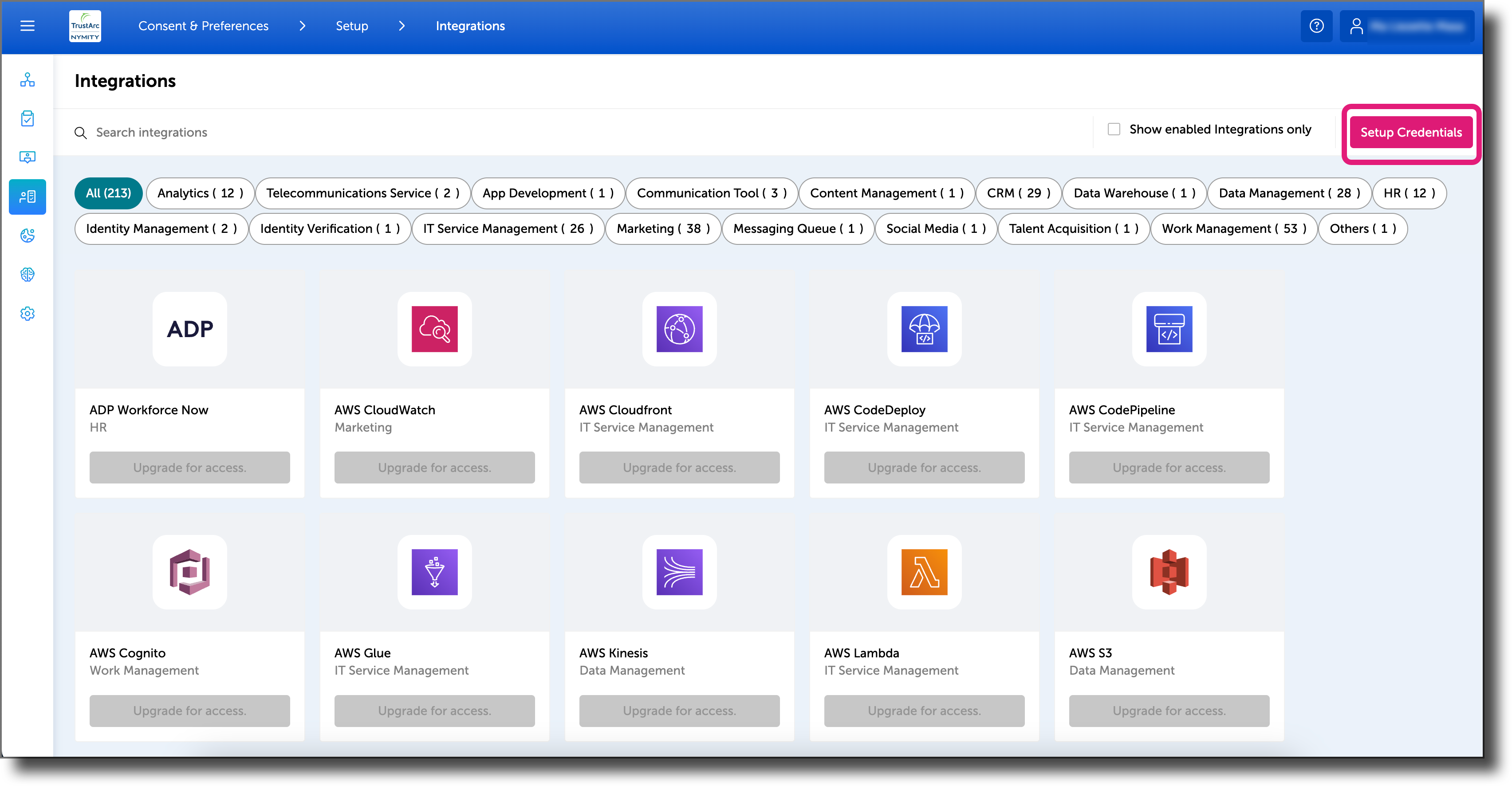Open the clipboard checklist sidebar icon

click(x=27, y=118)
